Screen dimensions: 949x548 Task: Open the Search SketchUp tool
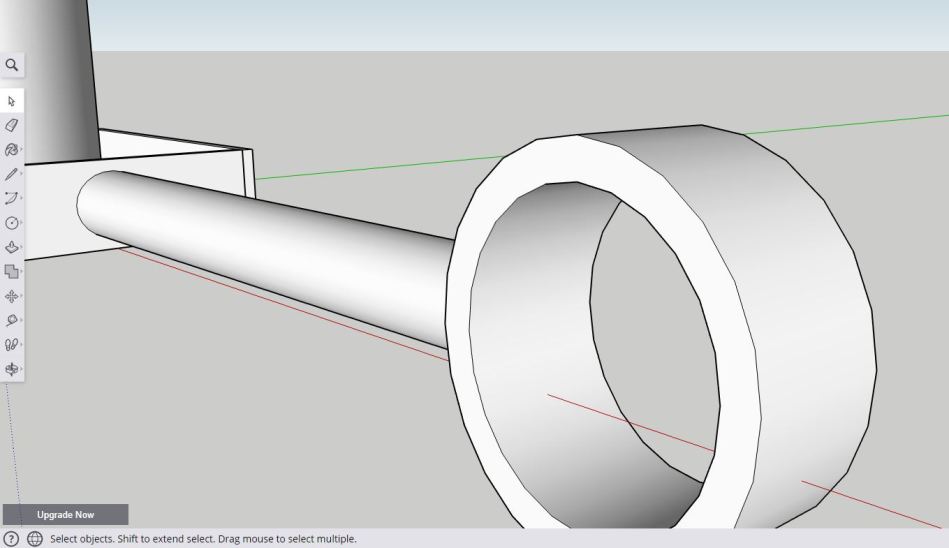click(12, 65)
